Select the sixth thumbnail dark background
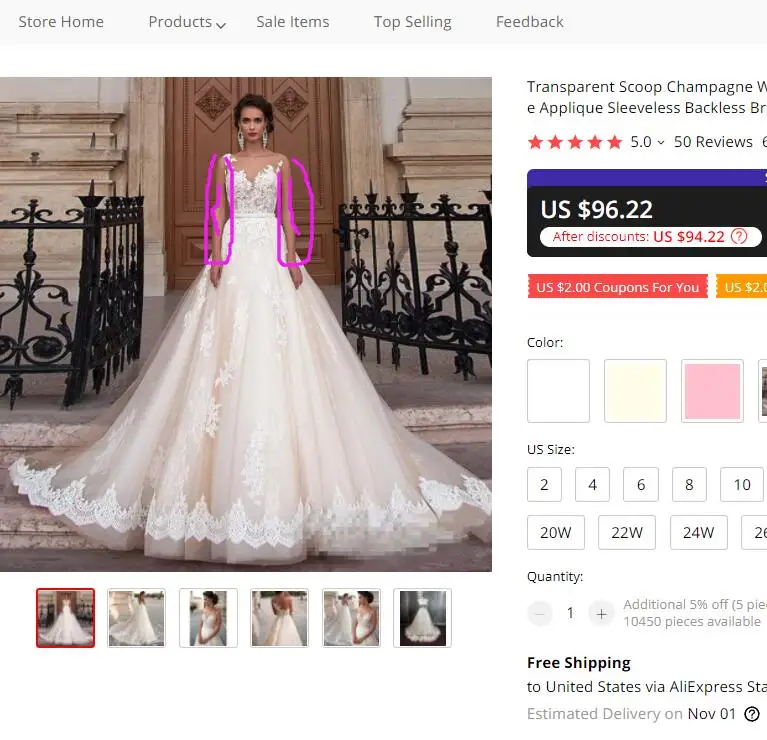This screenshot has height=740, width=767. pyautogui.click(x=423, y=618)
